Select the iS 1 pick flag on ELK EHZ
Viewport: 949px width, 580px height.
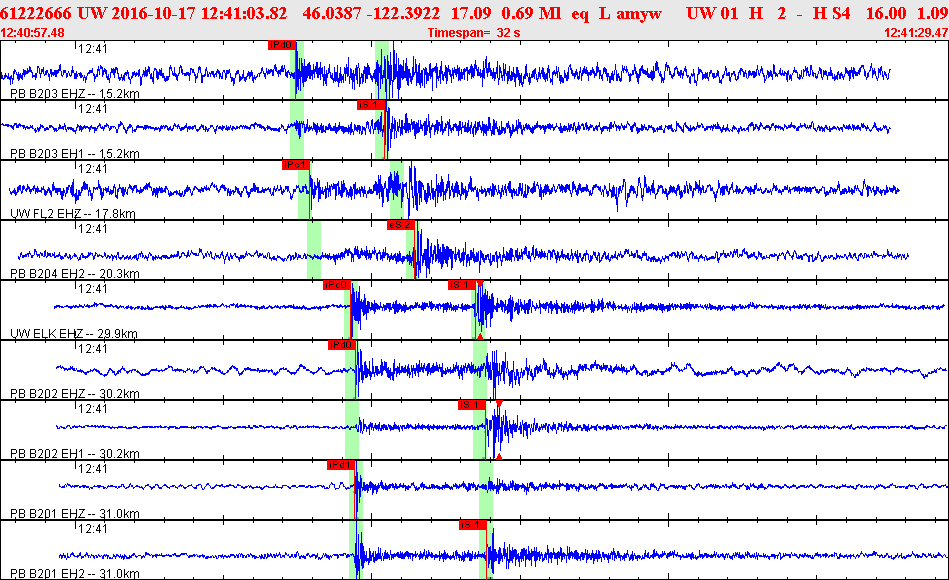pos(461,285)
